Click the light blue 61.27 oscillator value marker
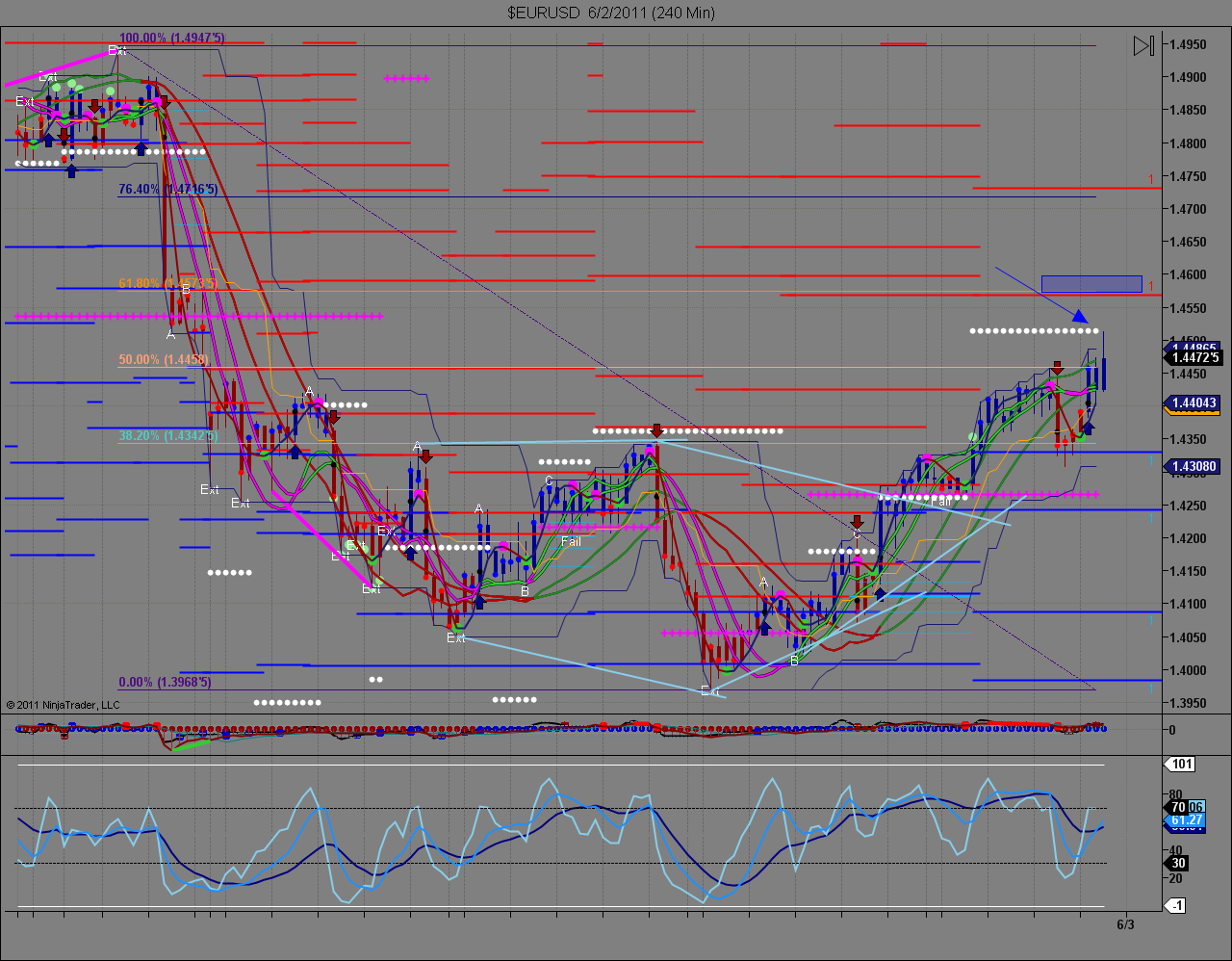The height and width of the screenshot is (961, 1232). (1187, 820)
